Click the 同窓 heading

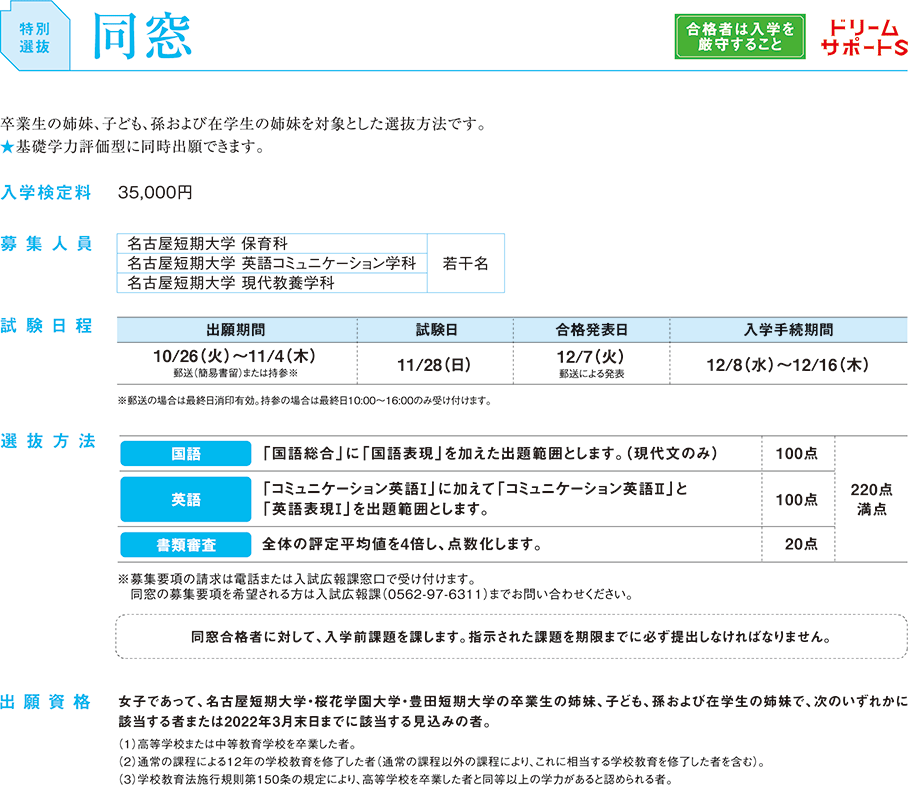coord(142,36)
